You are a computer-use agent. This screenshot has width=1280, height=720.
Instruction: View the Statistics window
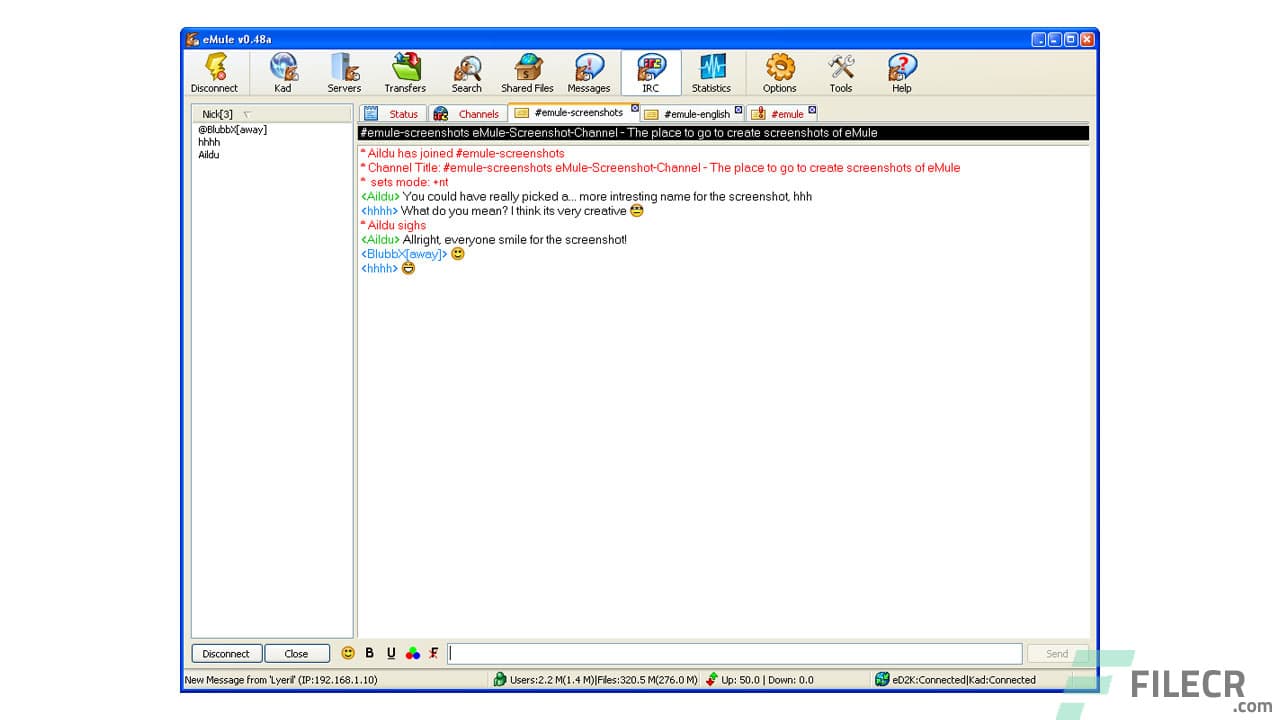click(x=711, y=72)
